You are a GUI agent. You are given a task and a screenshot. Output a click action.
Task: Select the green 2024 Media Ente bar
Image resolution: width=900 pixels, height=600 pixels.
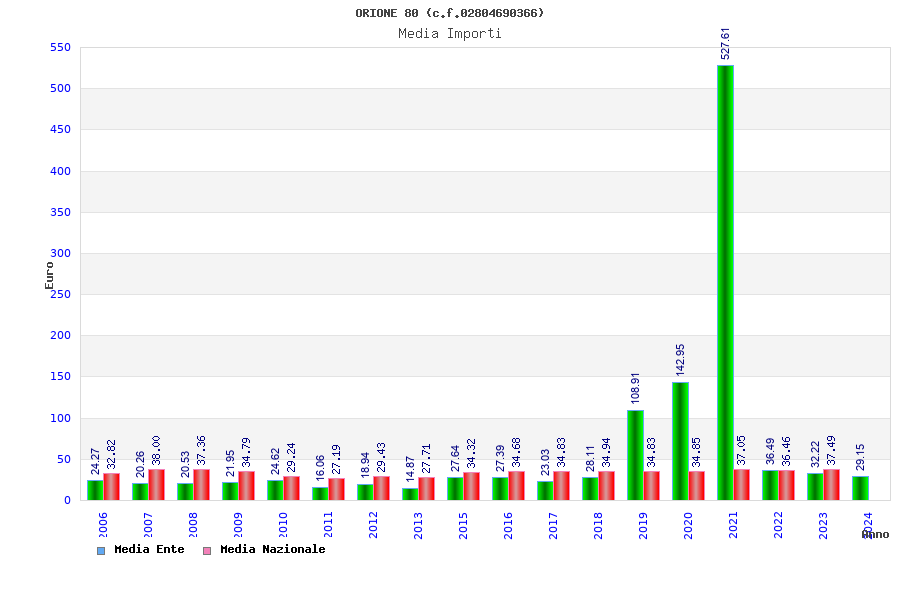pos(860,488)
